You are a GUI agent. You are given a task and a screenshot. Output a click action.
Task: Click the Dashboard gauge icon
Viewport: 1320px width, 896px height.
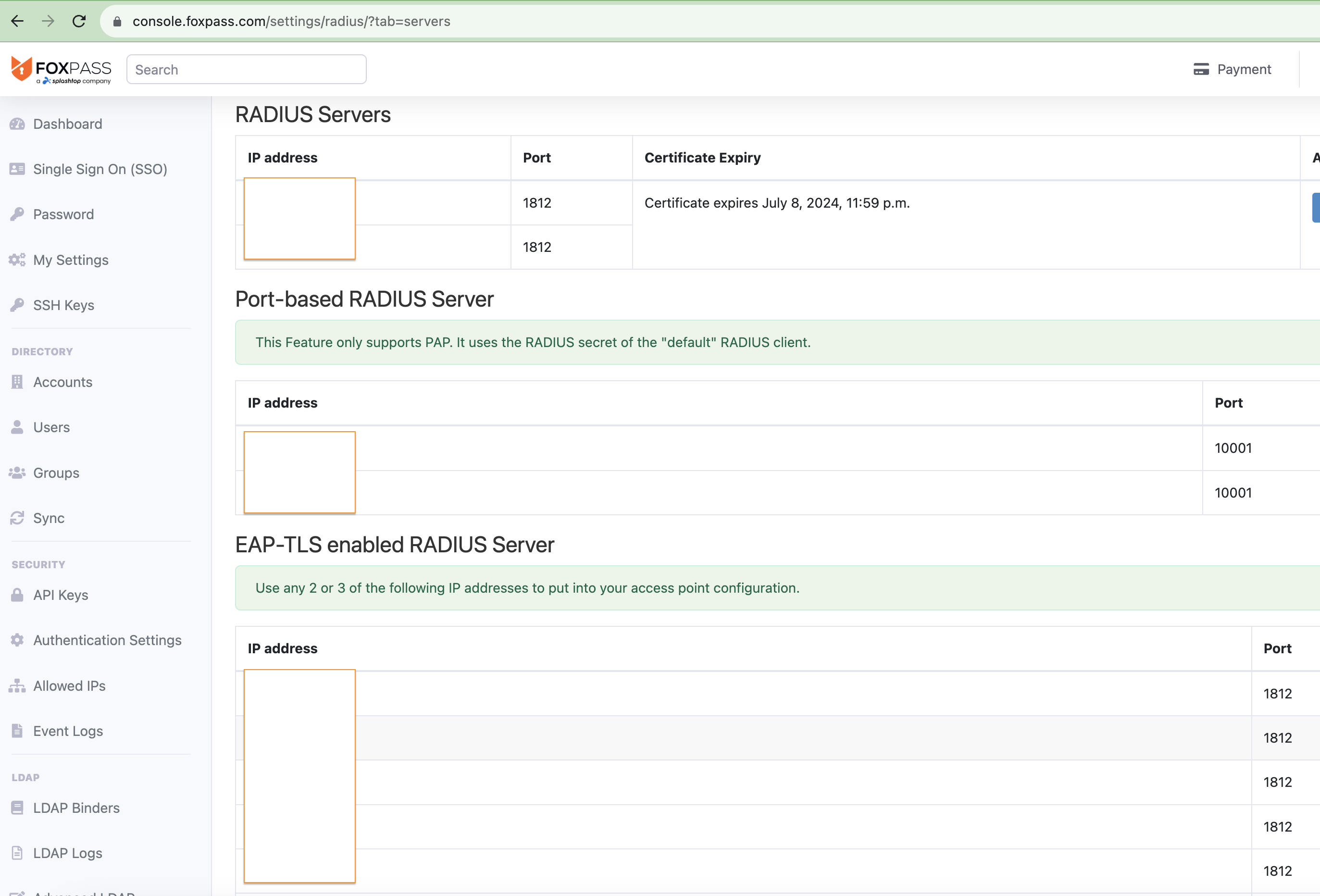[x=17, y=124]
